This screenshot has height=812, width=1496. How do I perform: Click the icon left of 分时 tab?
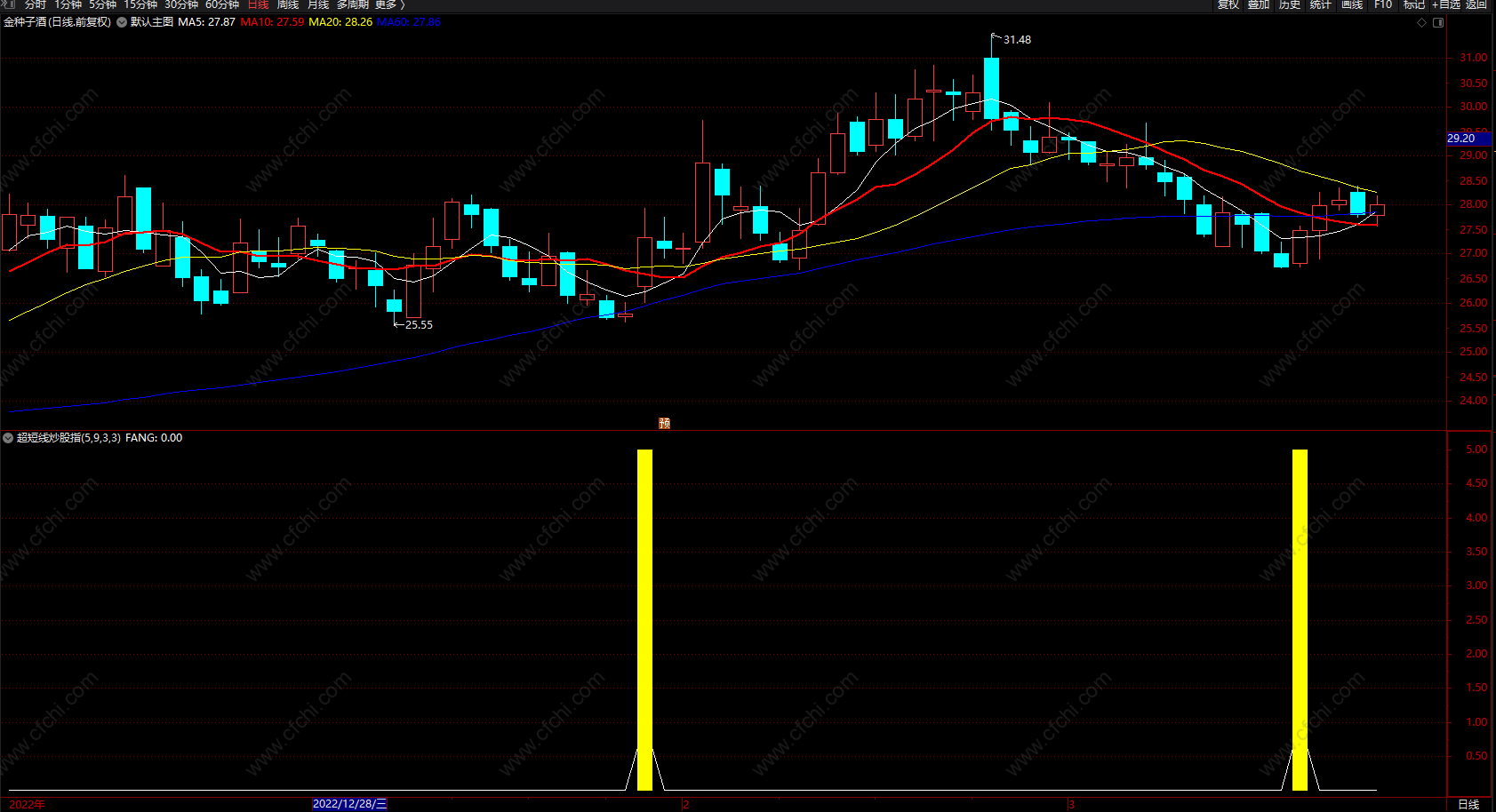tap(10, 4)
